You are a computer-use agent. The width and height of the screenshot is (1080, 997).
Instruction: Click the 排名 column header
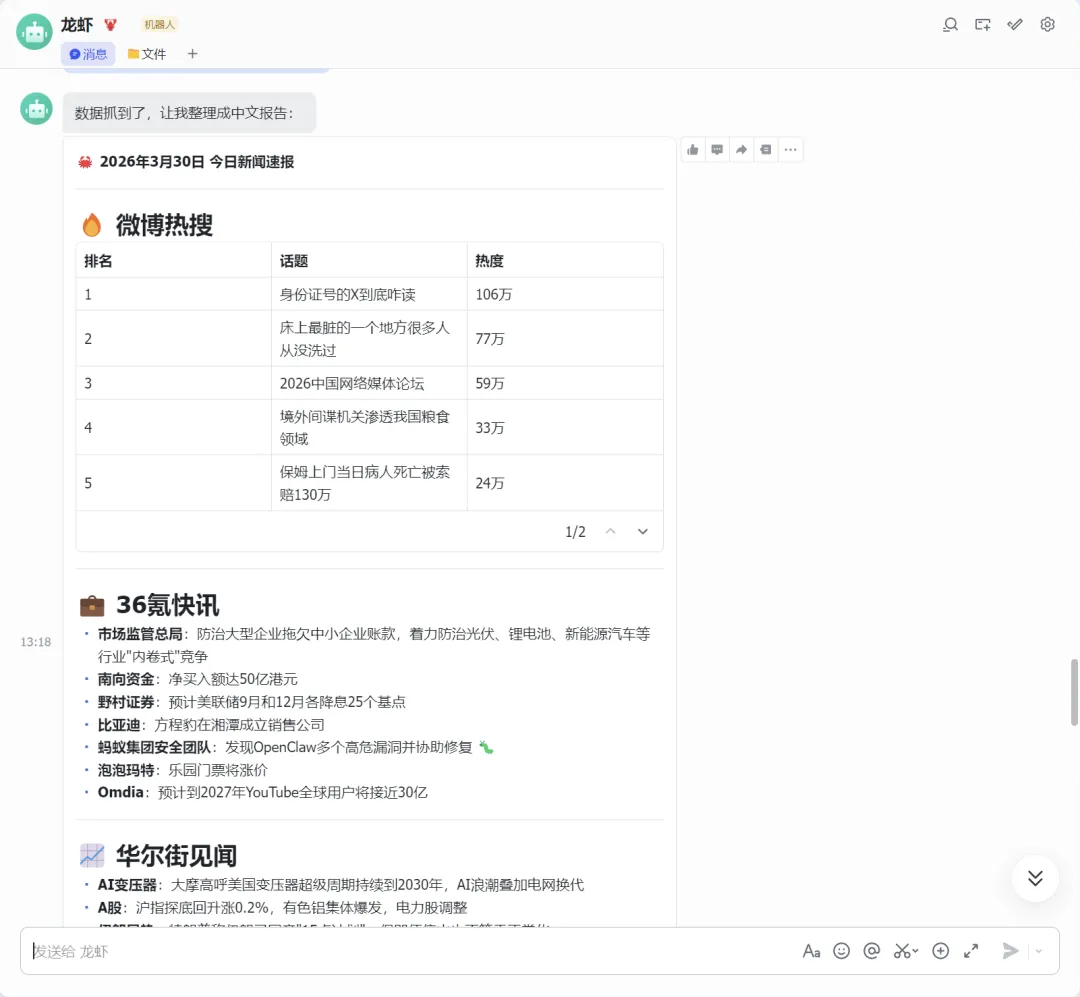[x=98, y=261]
